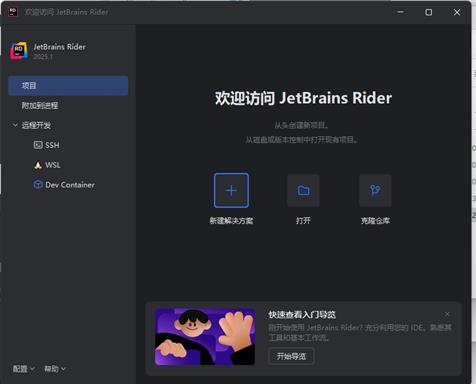Open the 帮助 dropdown menu

click(55, 369)
